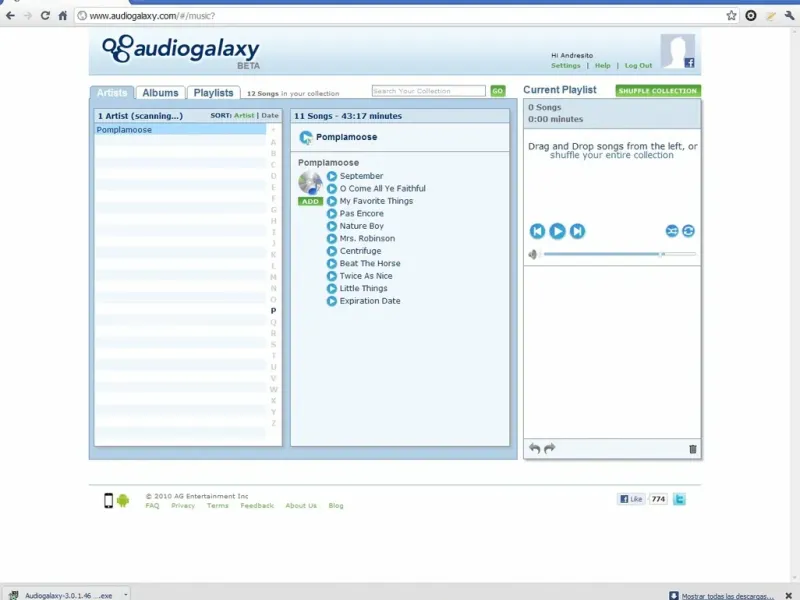The image size is (800, 600).
Task: Click the Pomplamoose album title text
Action: (328, 163)
